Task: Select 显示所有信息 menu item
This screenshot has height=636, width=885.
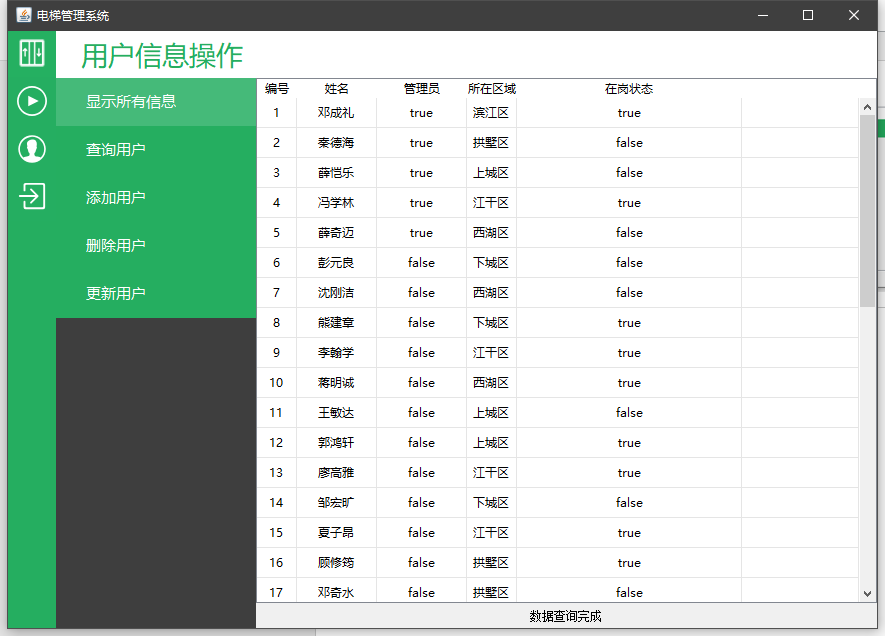Action: 156,102
